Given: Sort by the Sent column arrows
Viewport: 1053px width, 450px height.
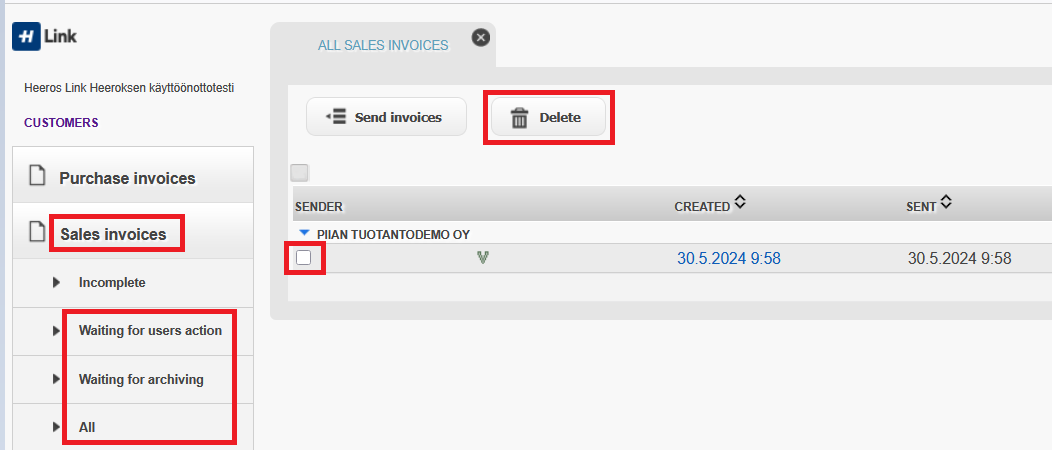Looking at the screenshot, I should tap(946, 201).
